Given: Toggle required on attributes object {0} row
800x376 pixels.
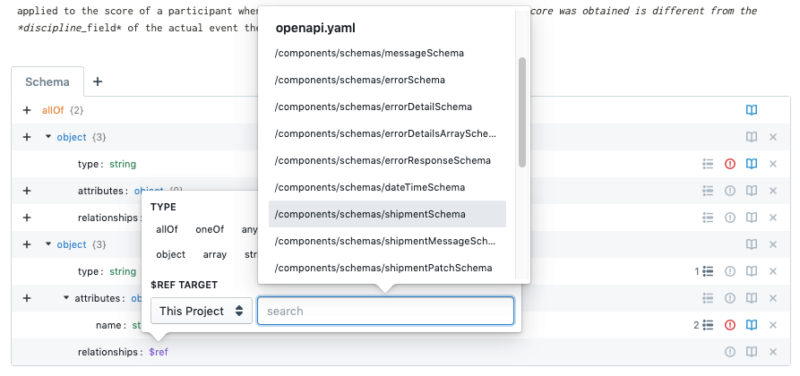Looking at the screenshot, I should (x=730, y=191).
